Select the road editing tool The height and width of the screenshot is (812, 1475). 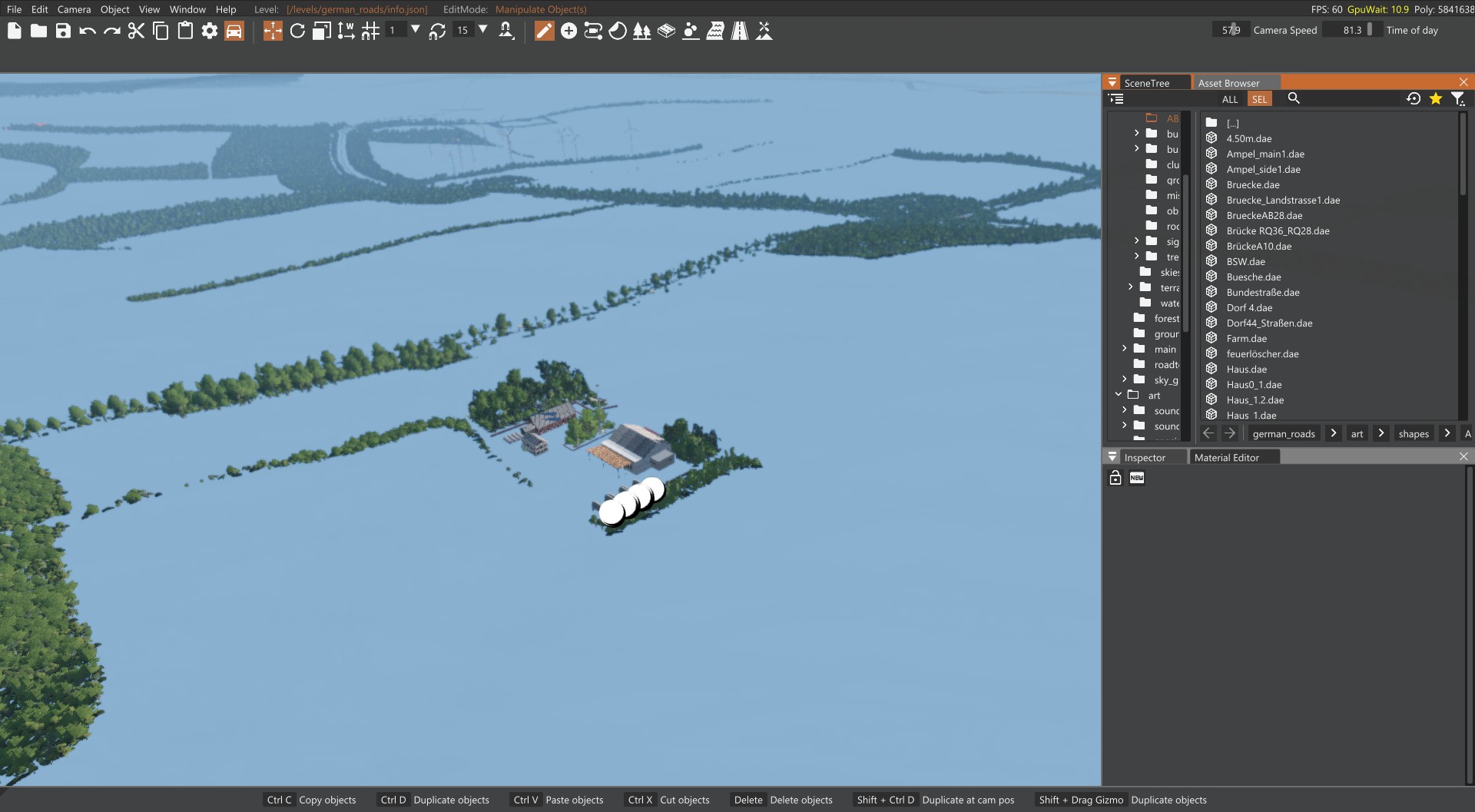point(740,31)
